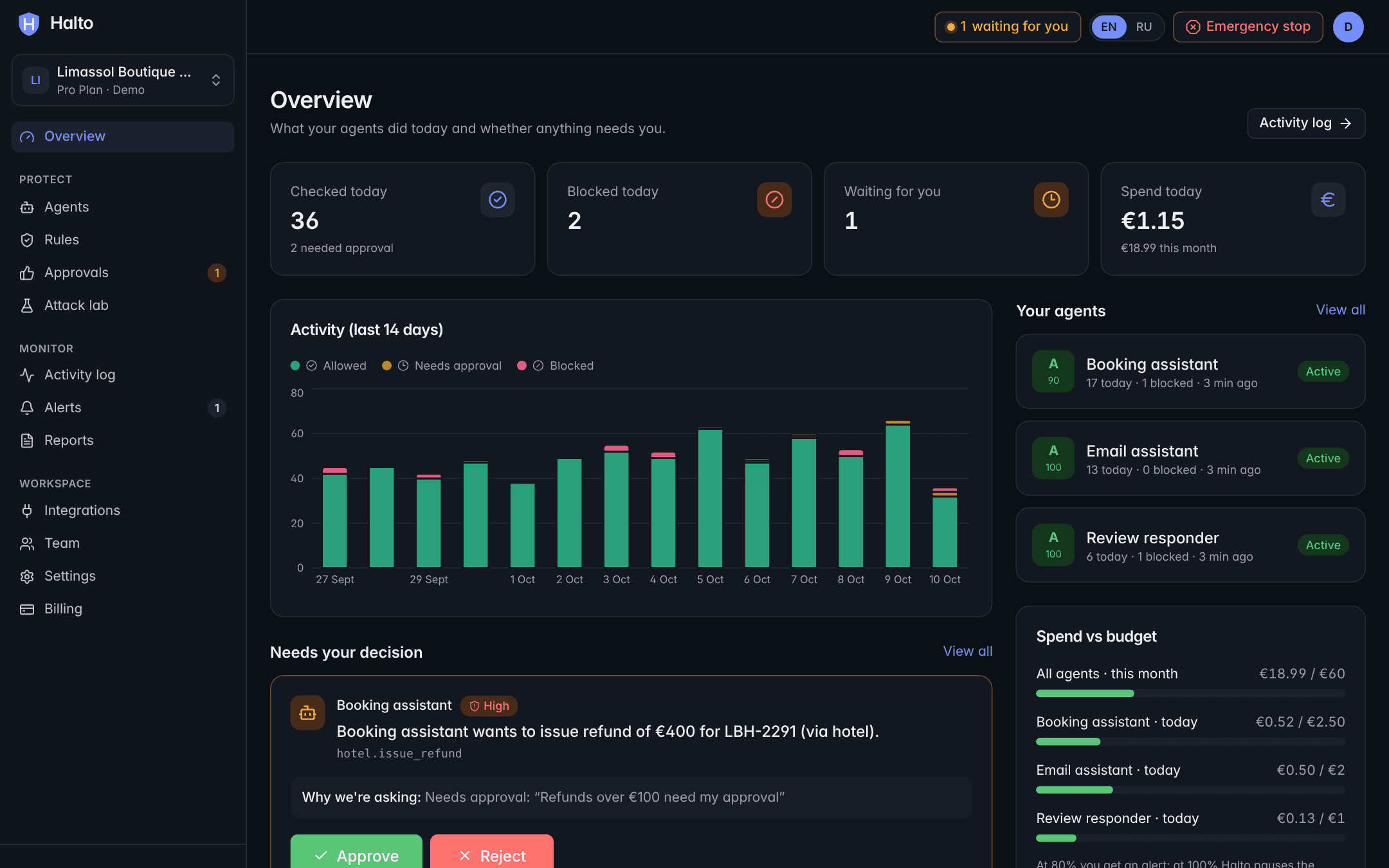Open Agents in the sidebar
The image size is (1389, 868).
(x=123, y=207)
